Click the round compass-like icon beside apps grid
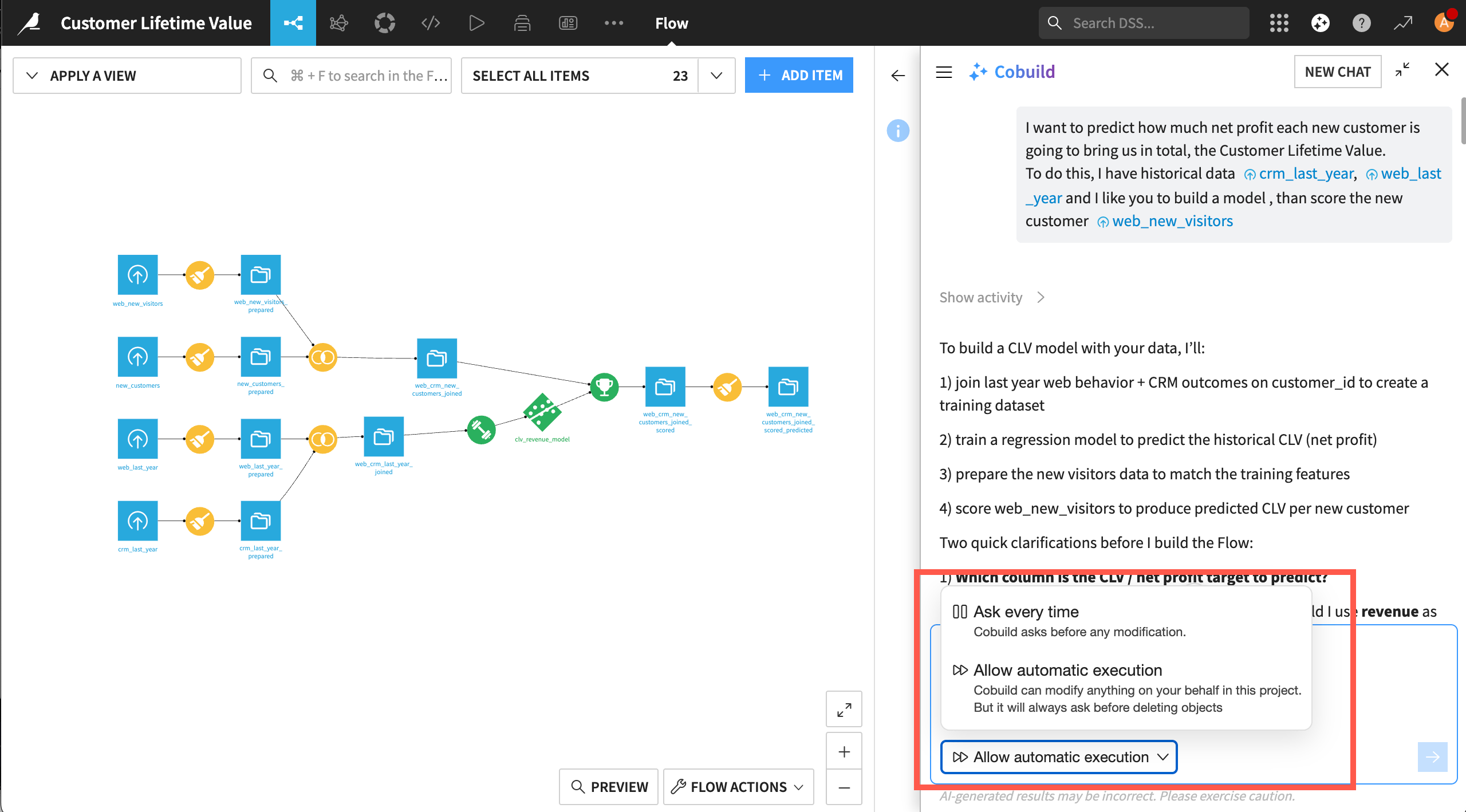The height and width of the screenshot is (812, 1466). tap(1320, 23)
